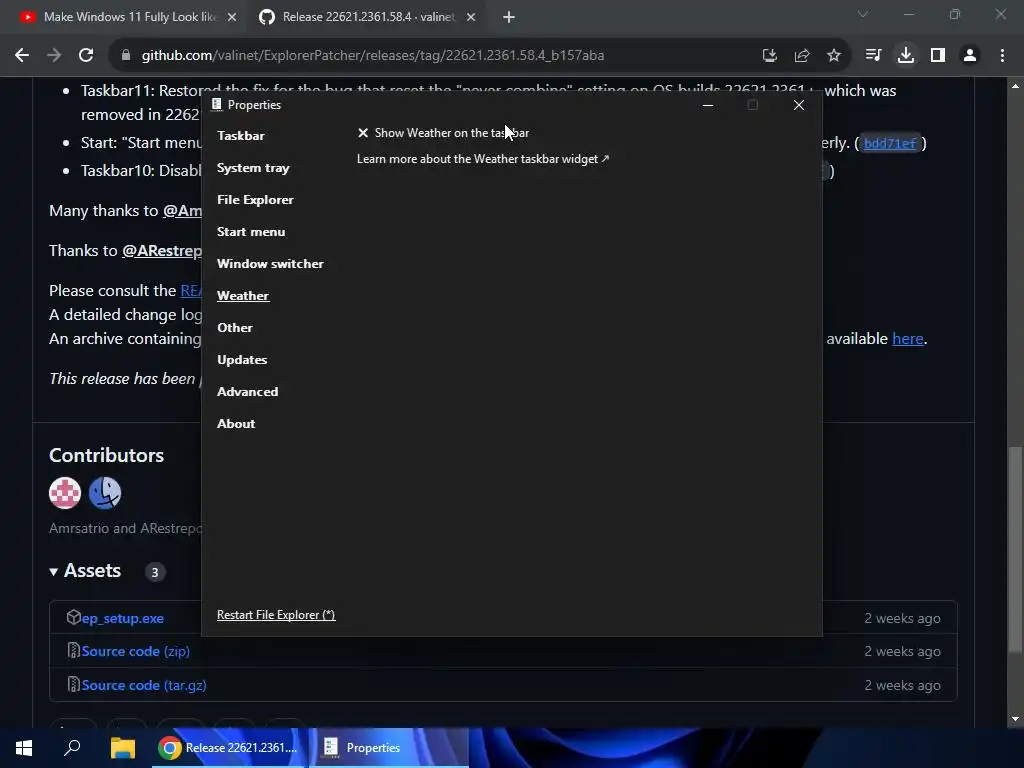
Task: Click share page icon in address bar
Action: click(x=802, y=56)
